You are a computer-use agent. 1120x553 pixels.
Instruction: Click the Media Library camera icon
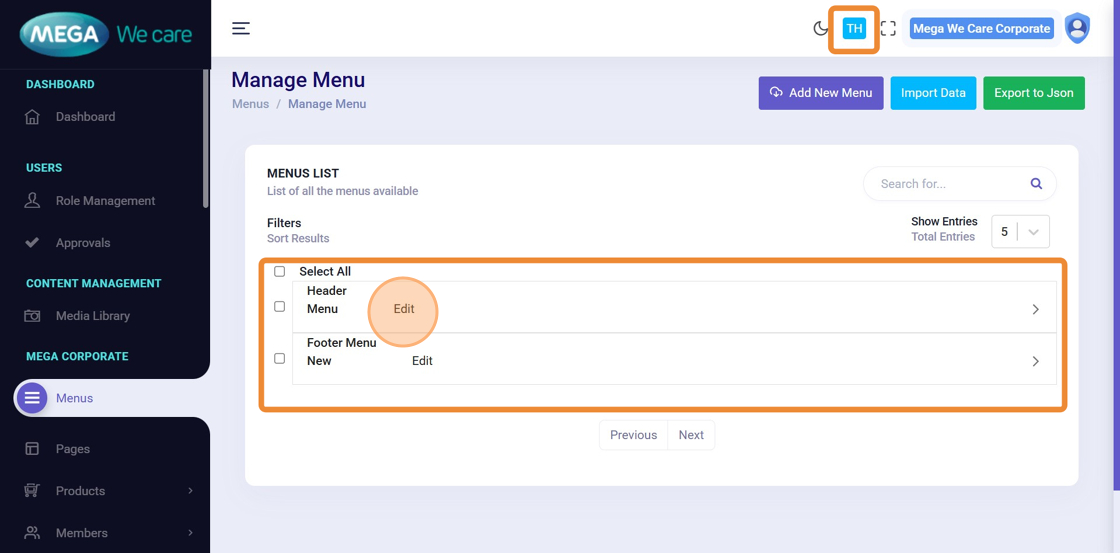point(32,316)
